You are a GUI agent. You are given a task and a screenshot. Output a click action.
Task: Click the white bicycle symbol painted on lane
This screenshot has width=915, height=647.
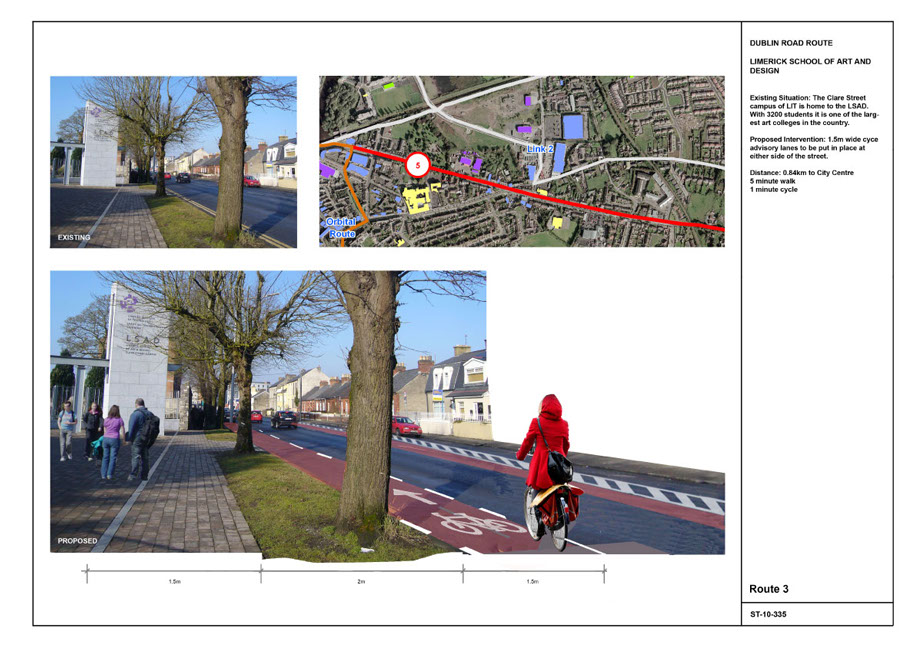click(463, 522)
